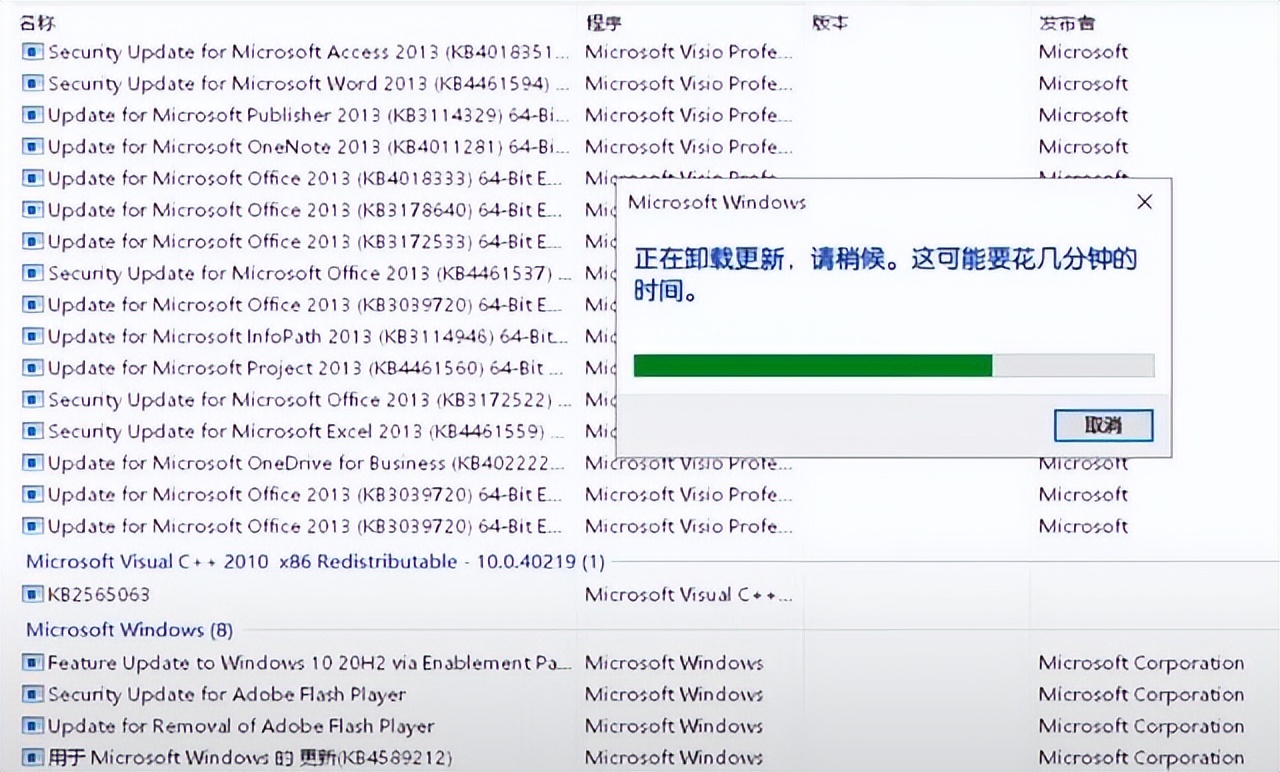The width and height of the screenshot is (1280, 772).
Task: Click the Security Update for Microsoft Word 2013 icon
Action: point(34,84)
